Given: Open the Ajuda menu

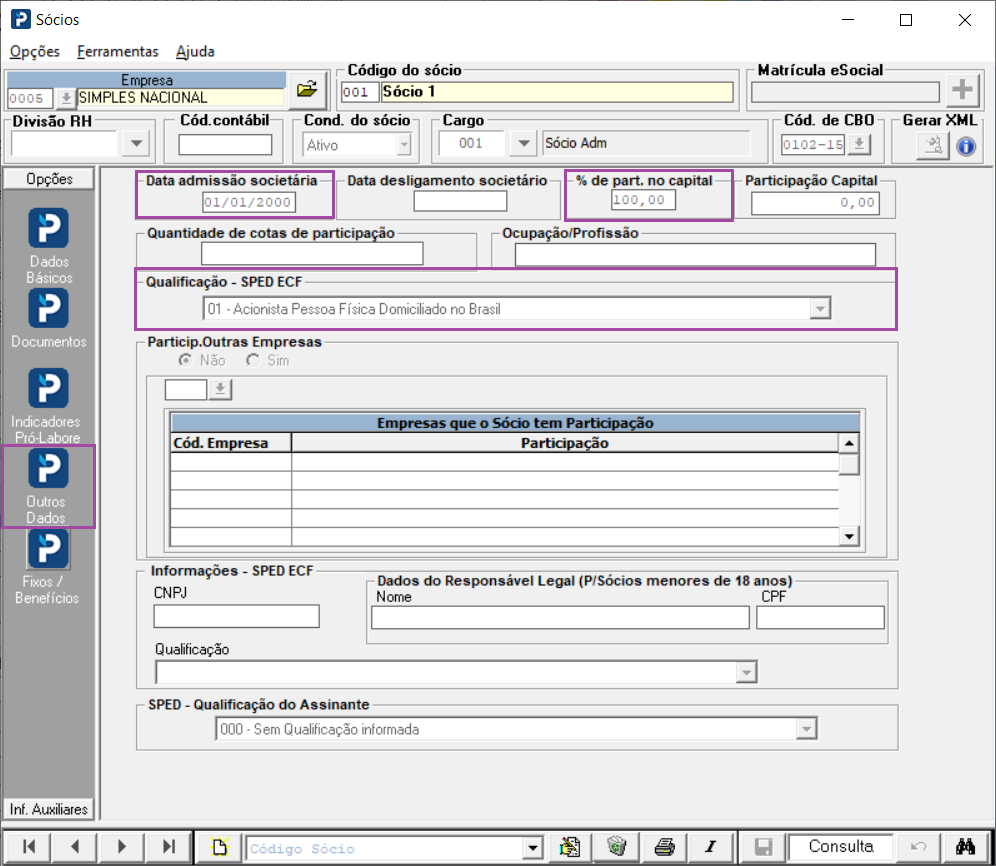Looking at the screenshot, I should pos(195,51).
